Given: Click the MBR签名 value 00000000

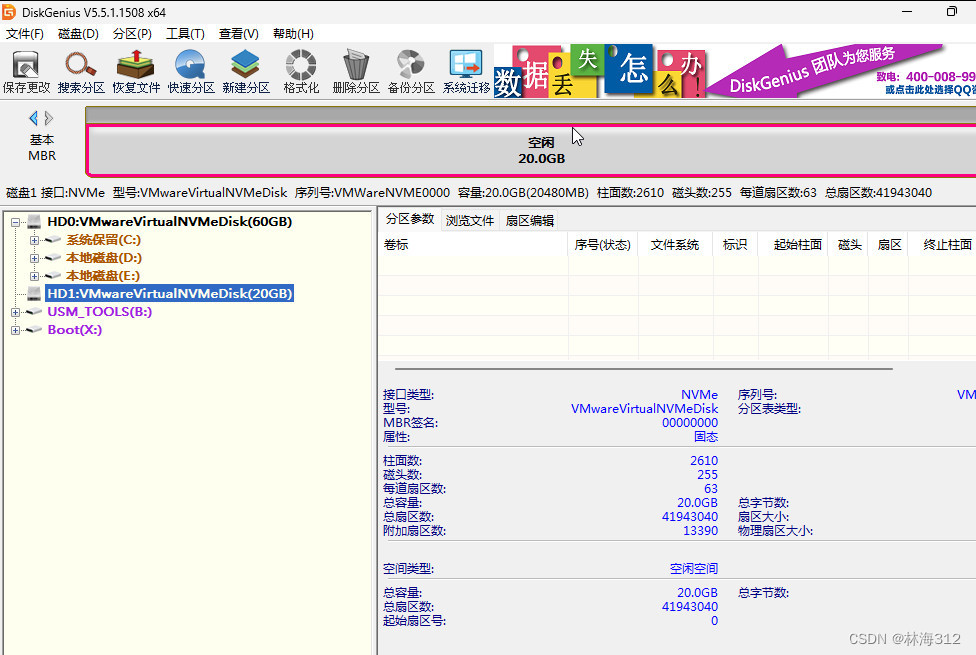Looking at the screenshot, I should (x=690, y=423).
